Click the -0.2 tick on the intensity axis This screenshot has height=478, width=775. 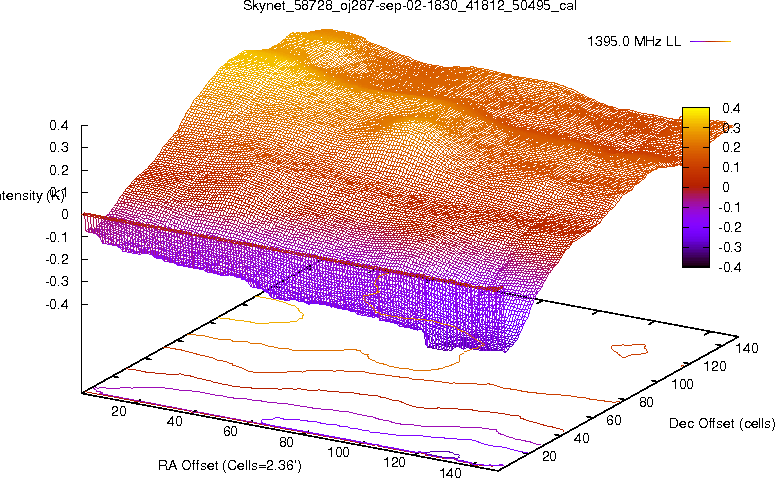(x=57, y=259)
